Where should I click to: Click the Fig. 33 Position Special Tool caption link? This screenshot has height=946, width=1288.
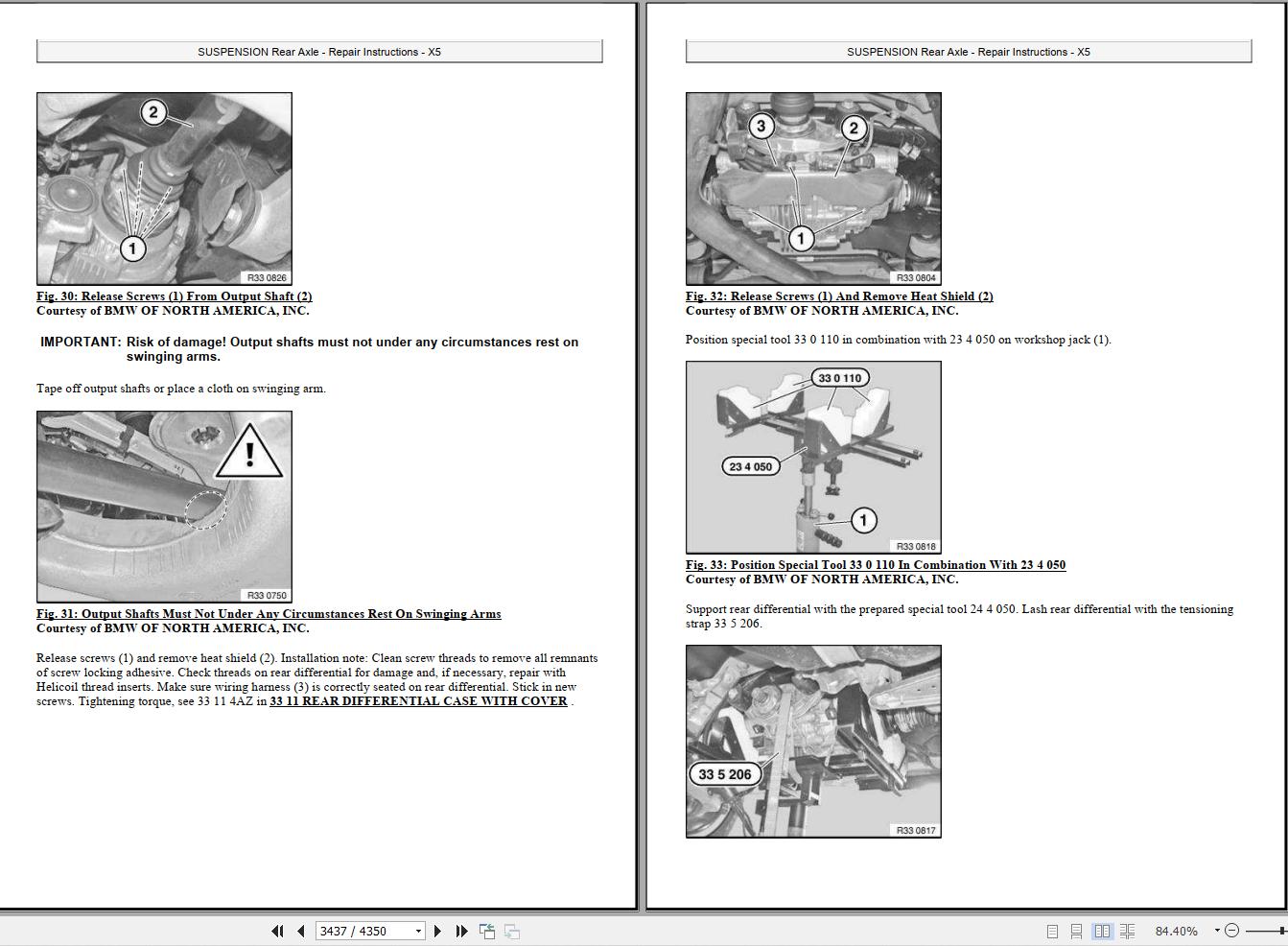click(x=876, y=564)
